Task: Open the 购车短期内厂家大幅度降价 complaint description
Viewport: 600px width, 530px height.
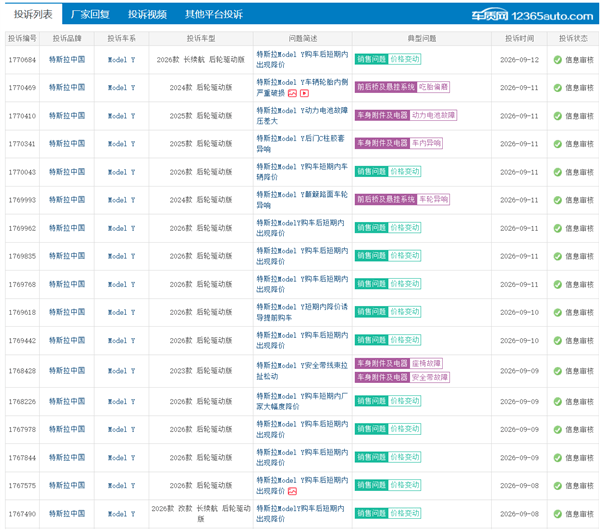Action: click(302, 401)
